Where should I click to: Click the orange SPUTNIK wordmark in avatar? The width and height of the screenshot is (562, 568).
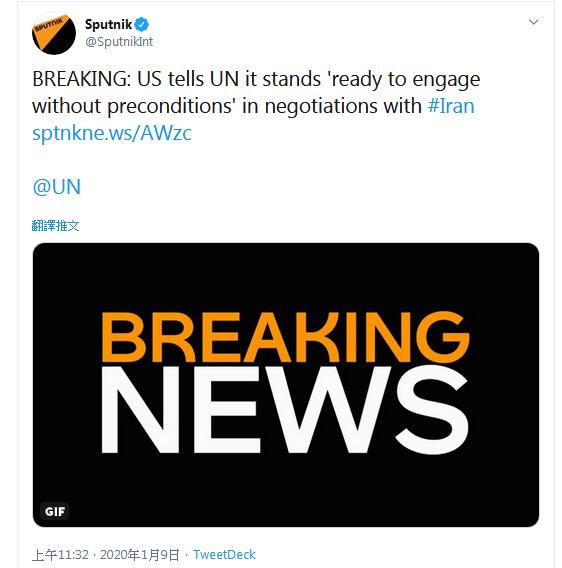coord(49,26)
